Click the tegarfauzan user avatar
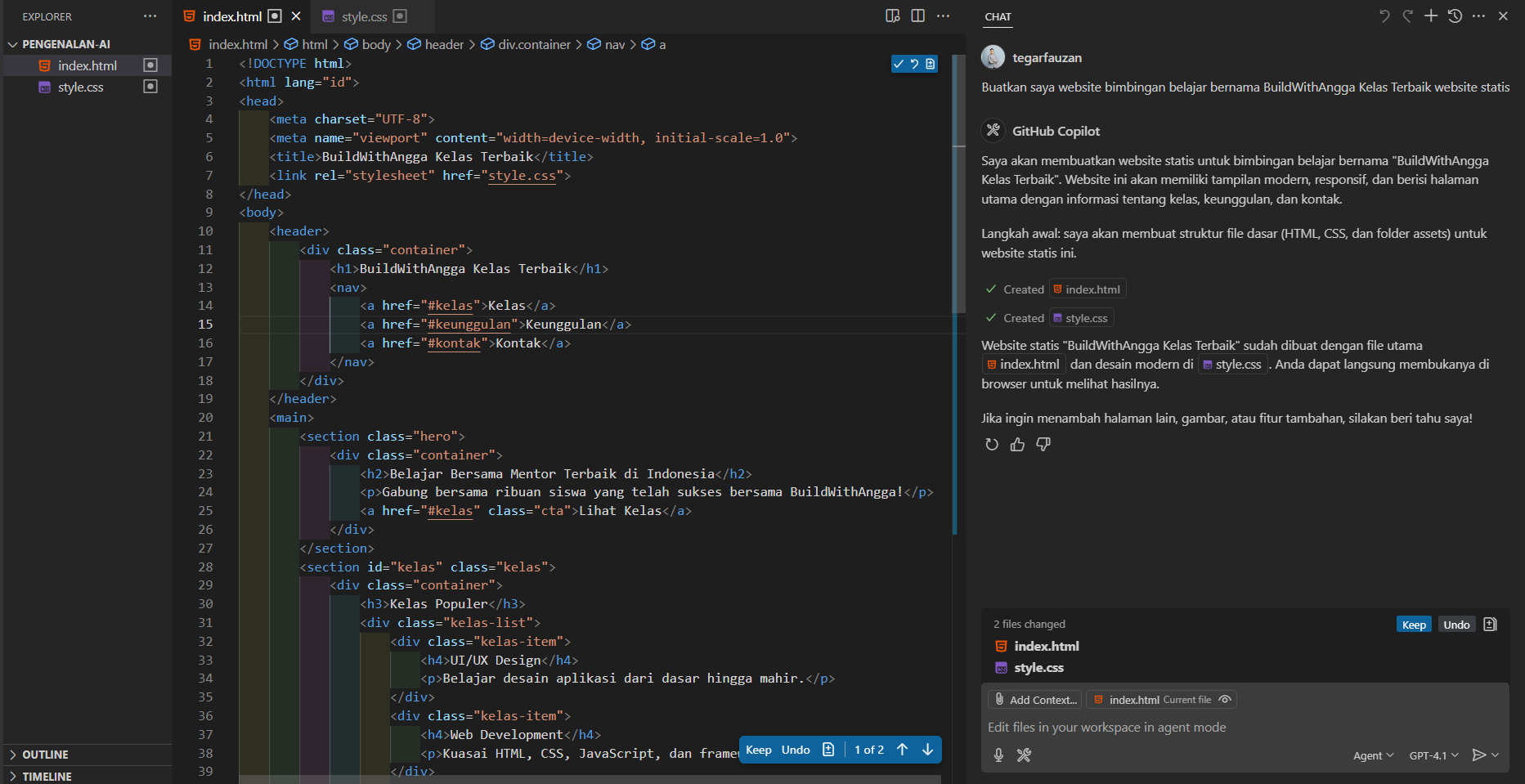The height and width of the screenshot is (784, 1525). 993,57
